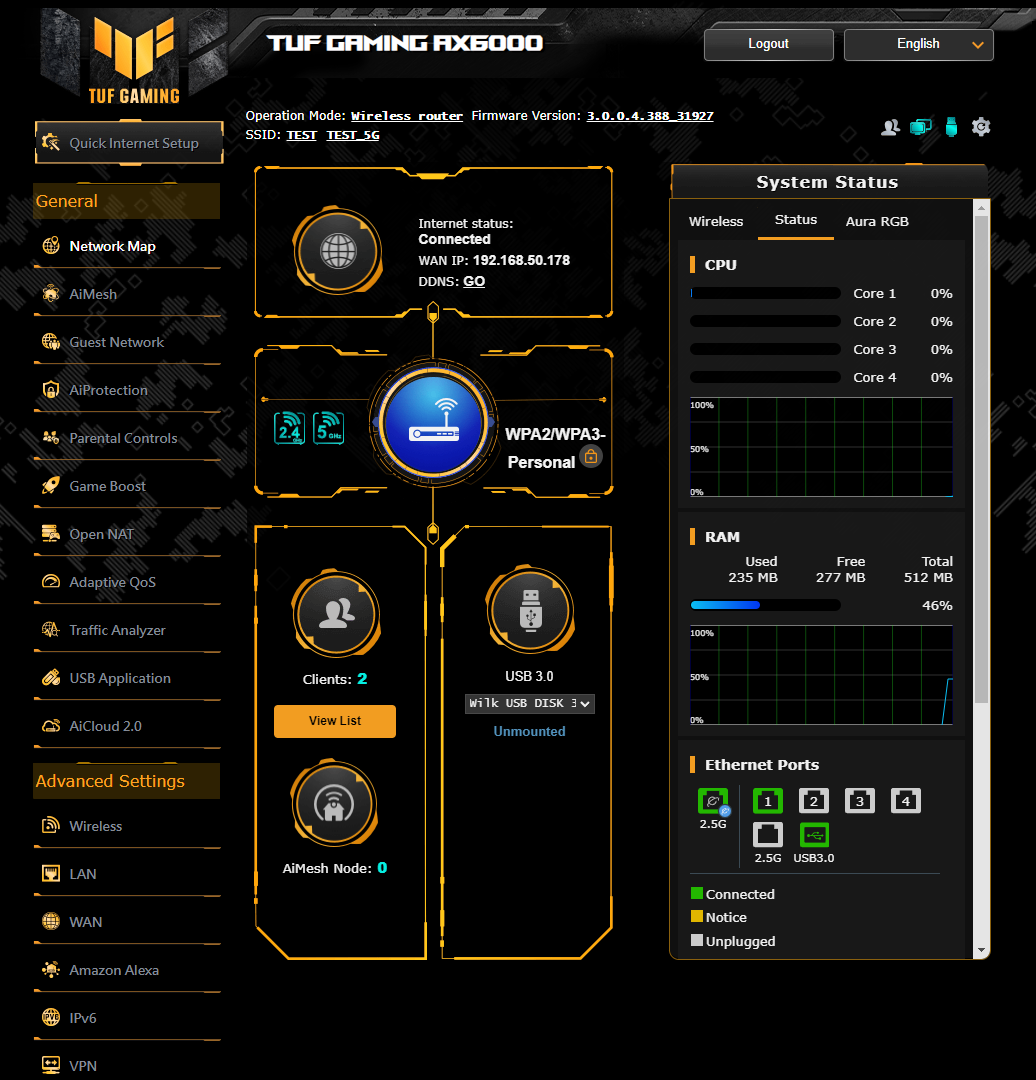The image size is (1036, 1080).
Task: Open Amazon Alexa settings
Action: pos(127,970)
